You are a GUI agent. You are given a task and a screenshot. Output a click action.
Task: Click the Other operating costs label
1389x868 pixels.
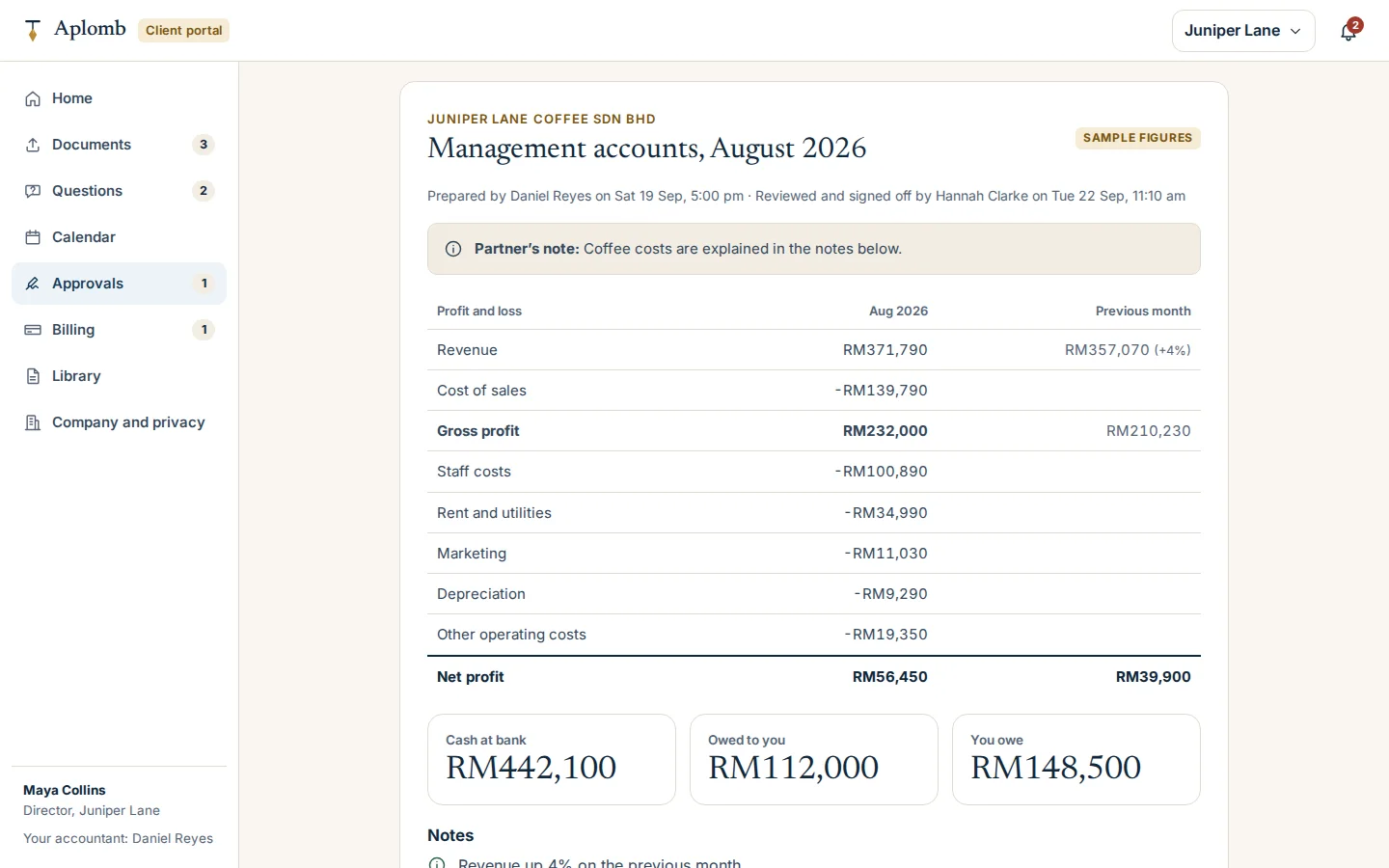511,635
